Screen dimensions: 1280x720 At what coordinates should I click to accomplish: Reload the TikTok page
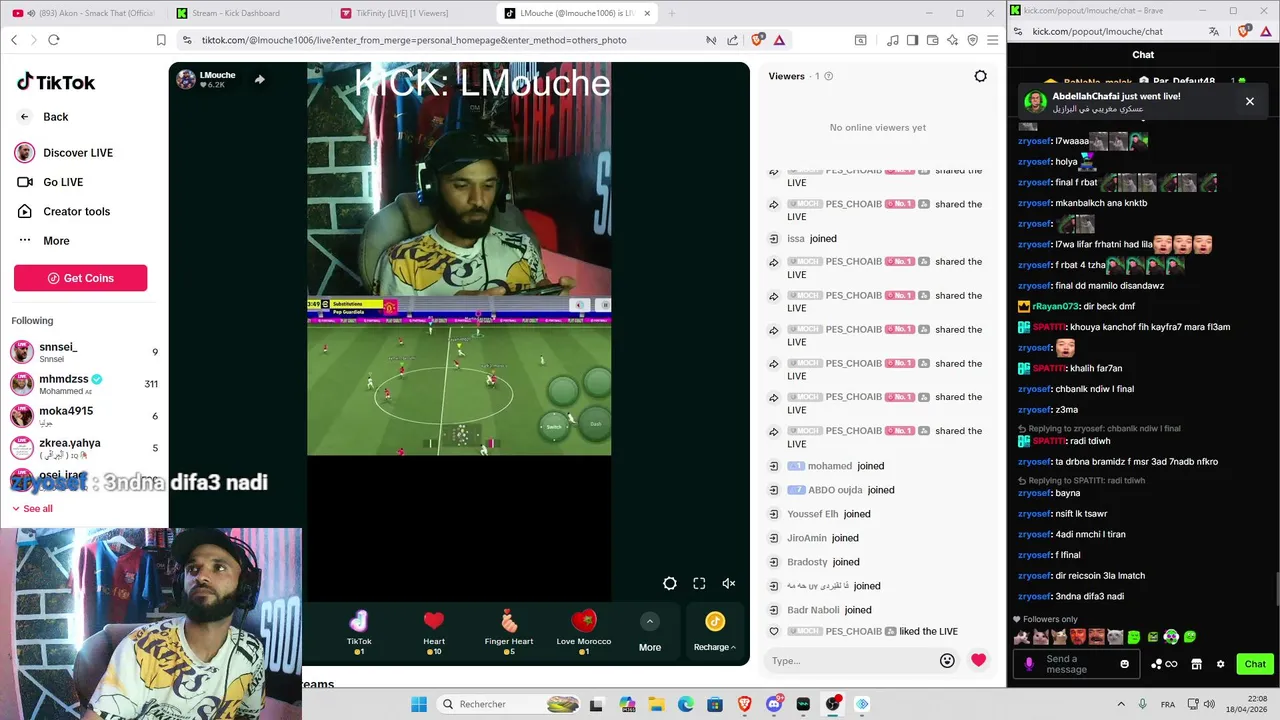(53, 40)
